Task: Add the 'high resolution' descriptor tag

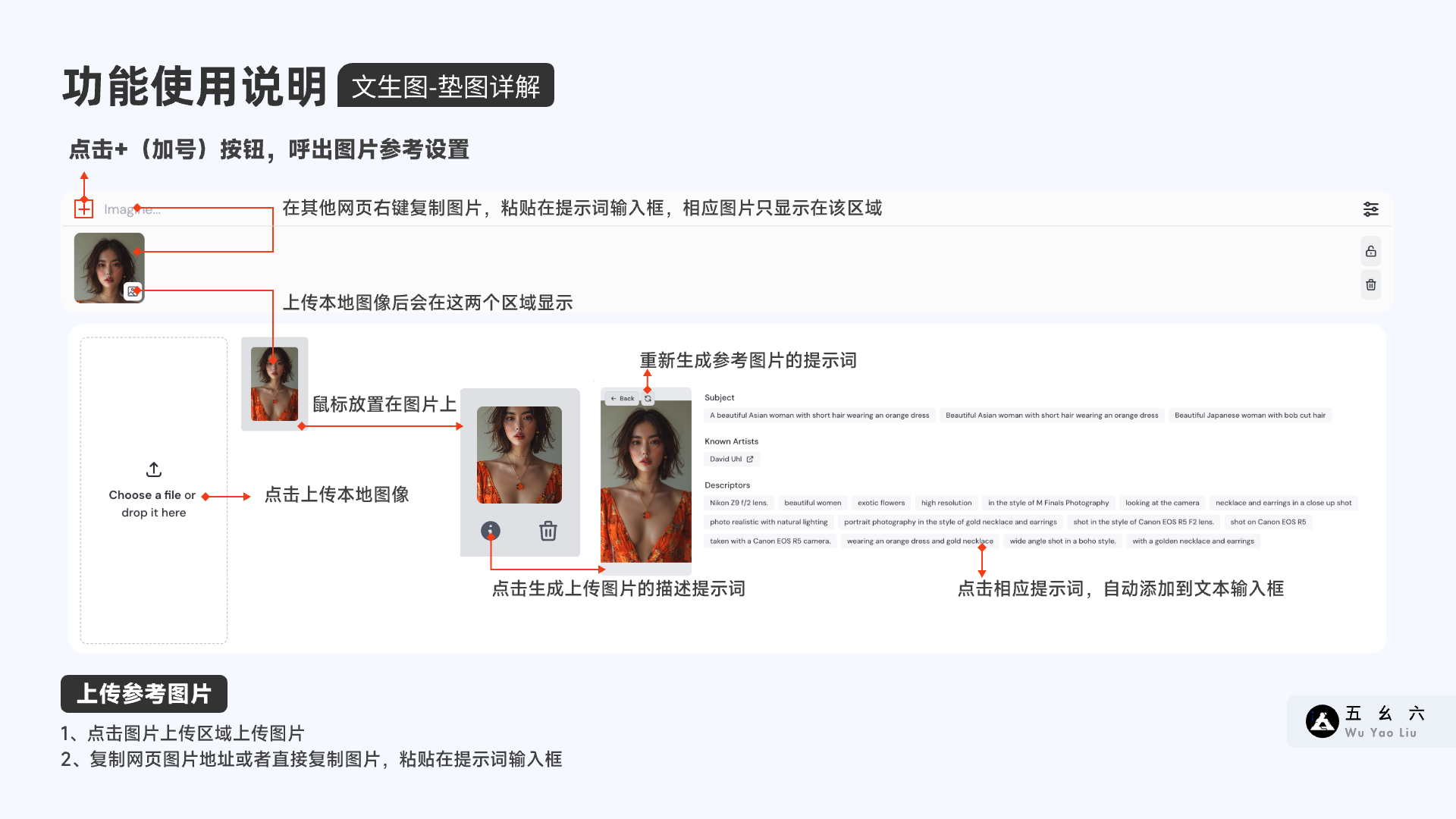Action: [946, 503]
